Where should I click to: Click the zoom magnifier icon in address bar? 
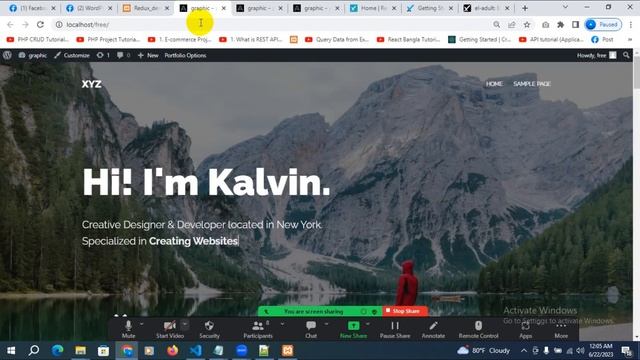tap(496, 24)
